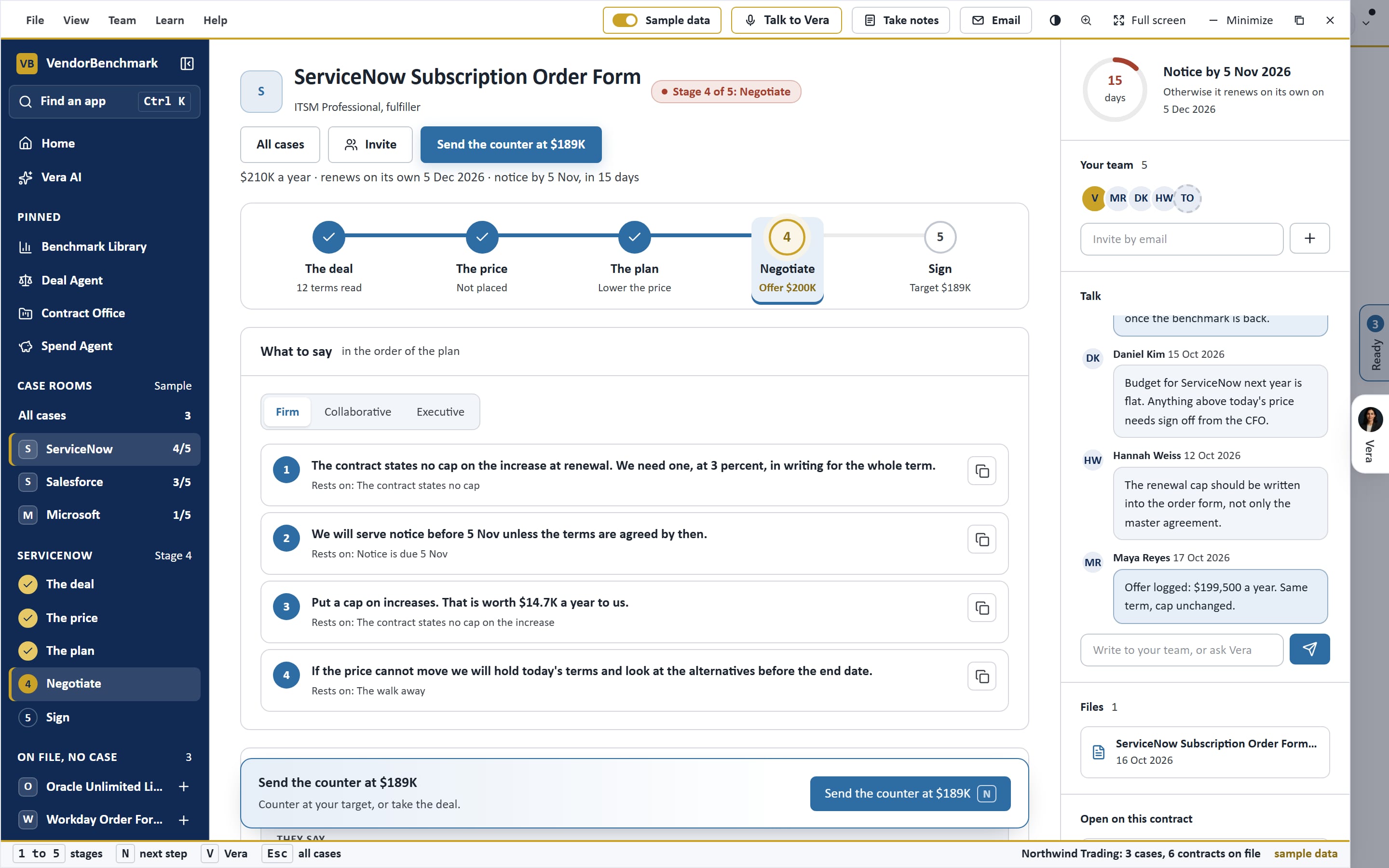This screenshot has height=868, width=1389.
Task: Toggle the Sample data switch
Action: 625,20
